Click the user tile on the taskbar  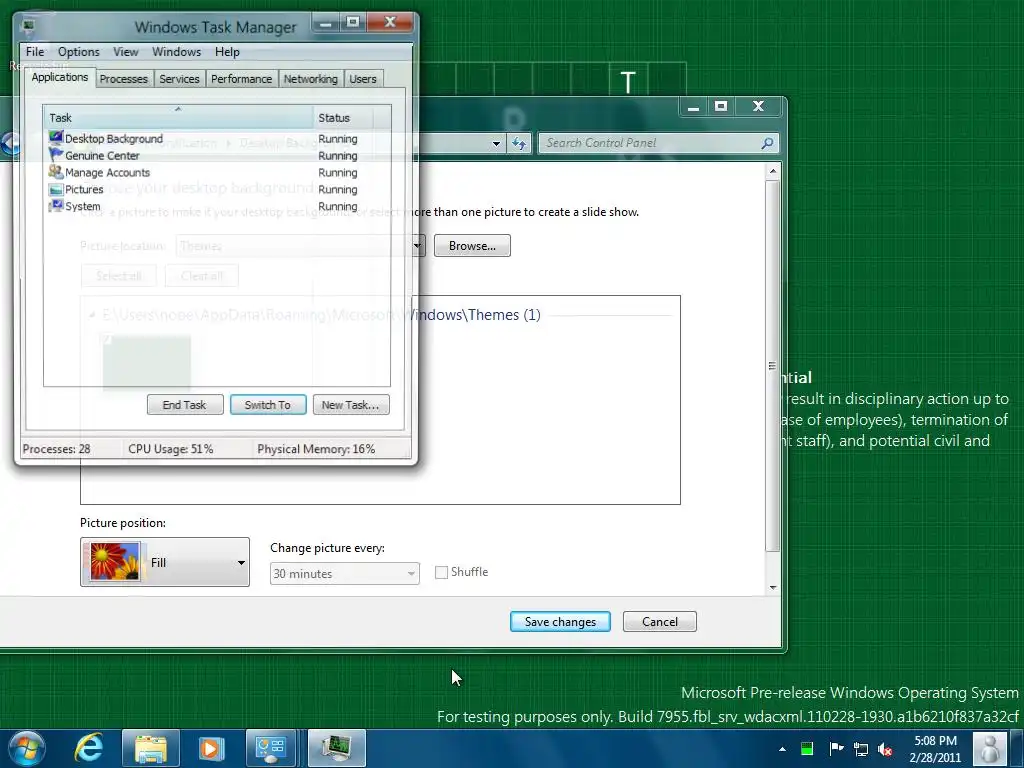tap(989, 748)
